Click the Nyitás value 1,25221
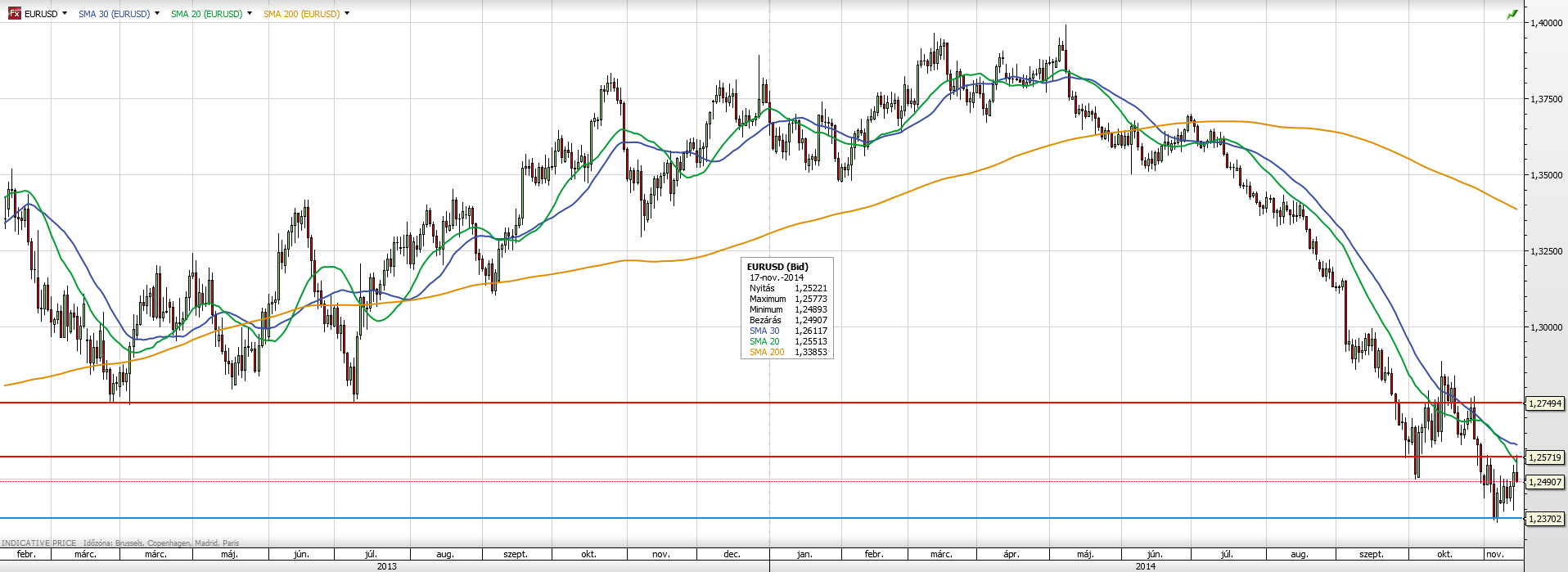Screen dimensions: 1568x572 (811, 288)
